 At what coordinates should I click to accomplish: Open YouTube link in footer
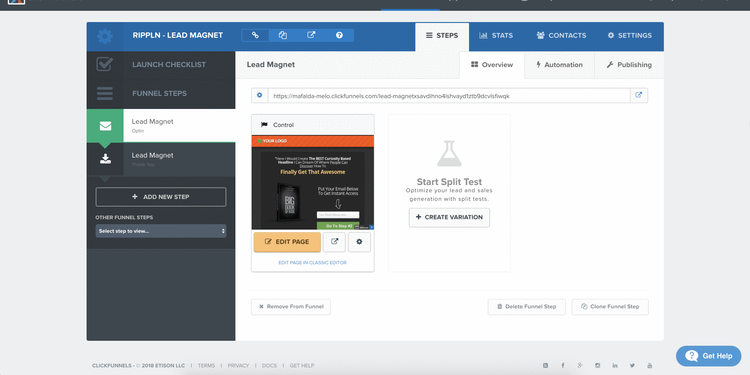click(x=650, y=365)
